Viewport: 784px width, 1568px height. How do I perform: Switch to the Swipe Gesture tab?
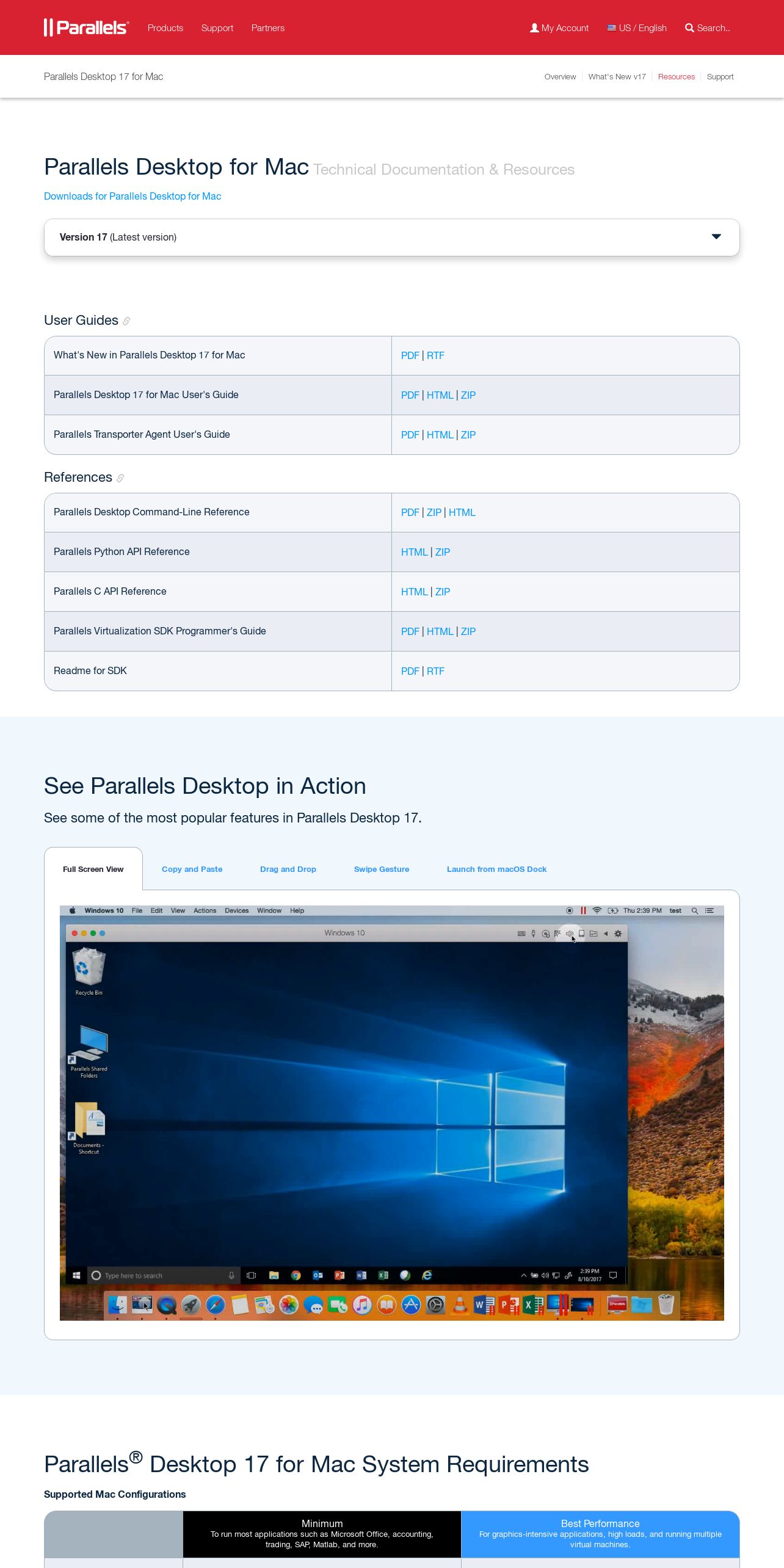pos(382,869)
